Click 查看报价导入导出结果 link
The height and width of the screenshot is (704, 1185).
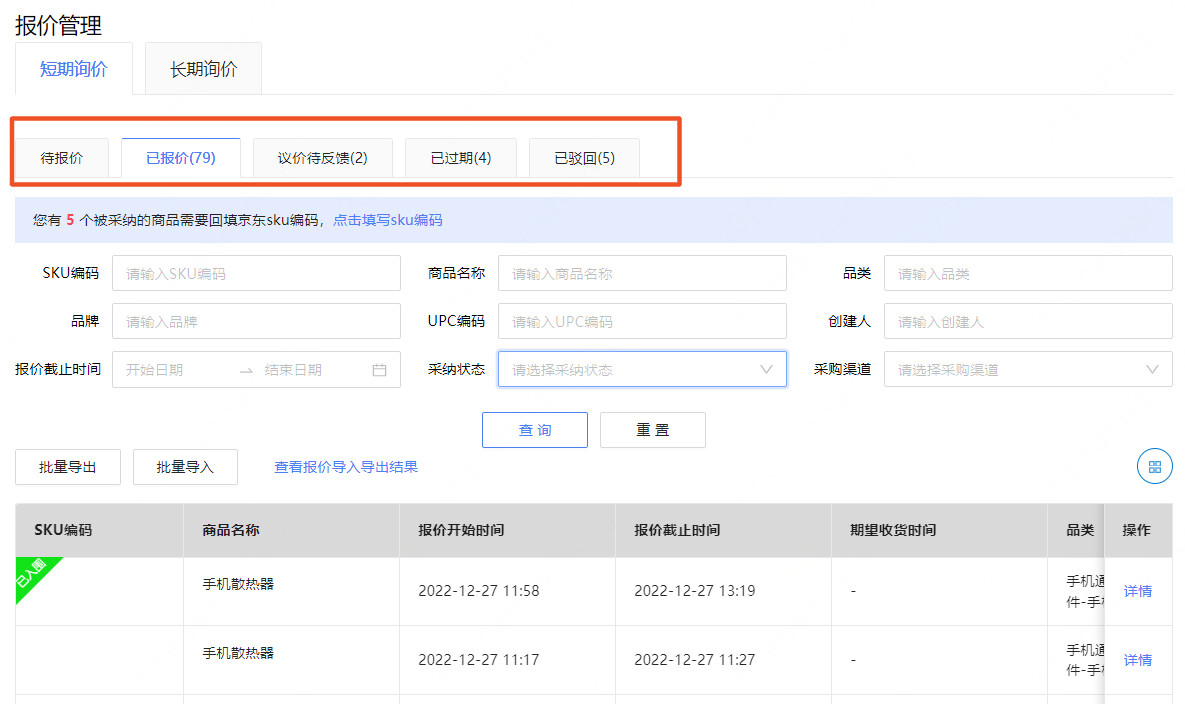tap(344, 466)
